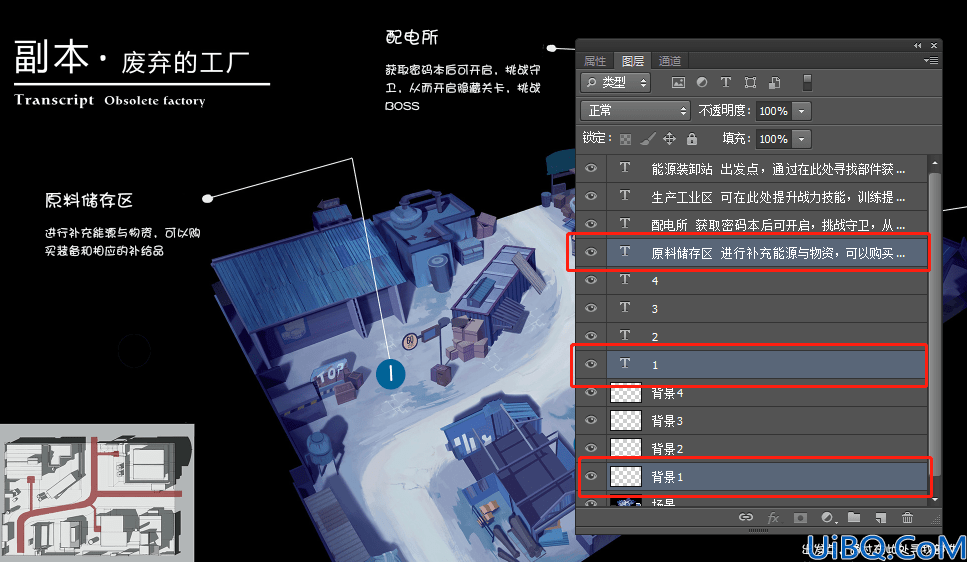Select text layer named 1
The width and height of the screenshot is (967, 562).
point(767,365)
